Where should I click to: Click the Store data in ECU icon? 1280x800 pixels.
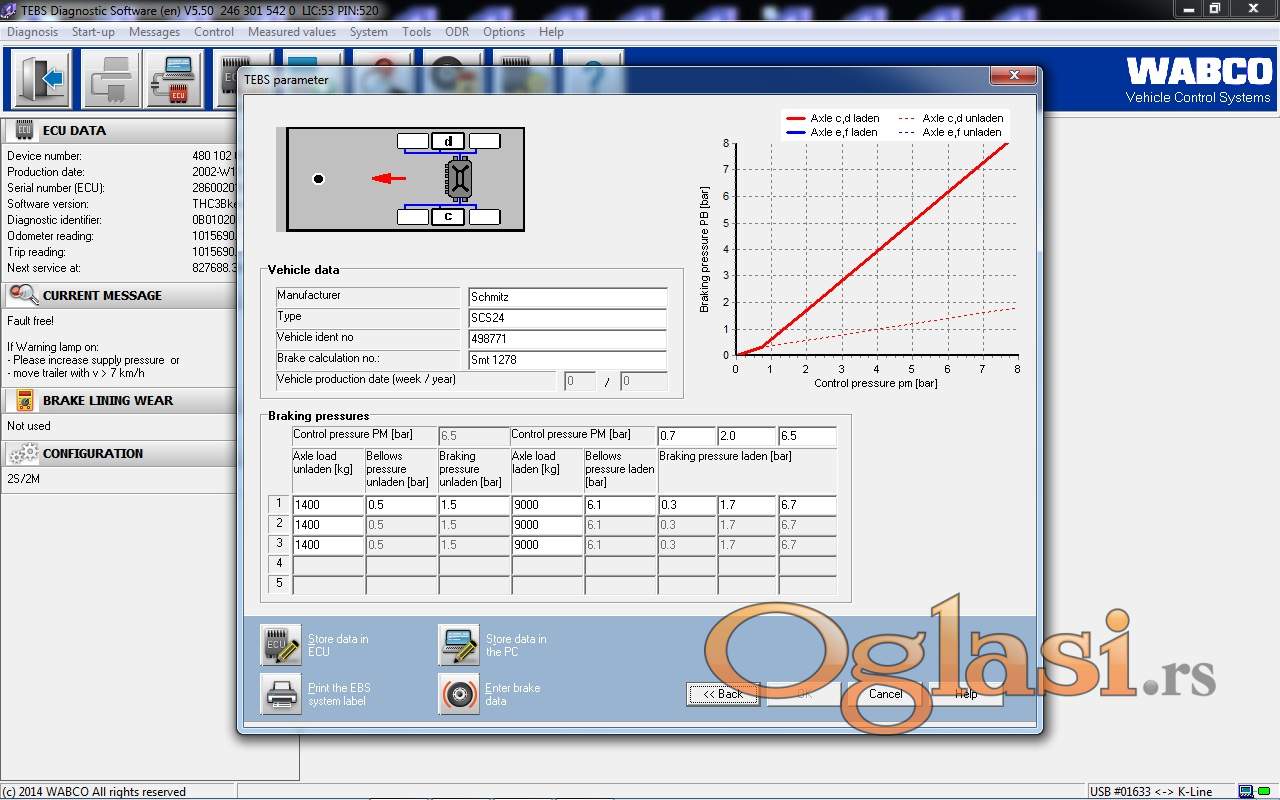280,645
